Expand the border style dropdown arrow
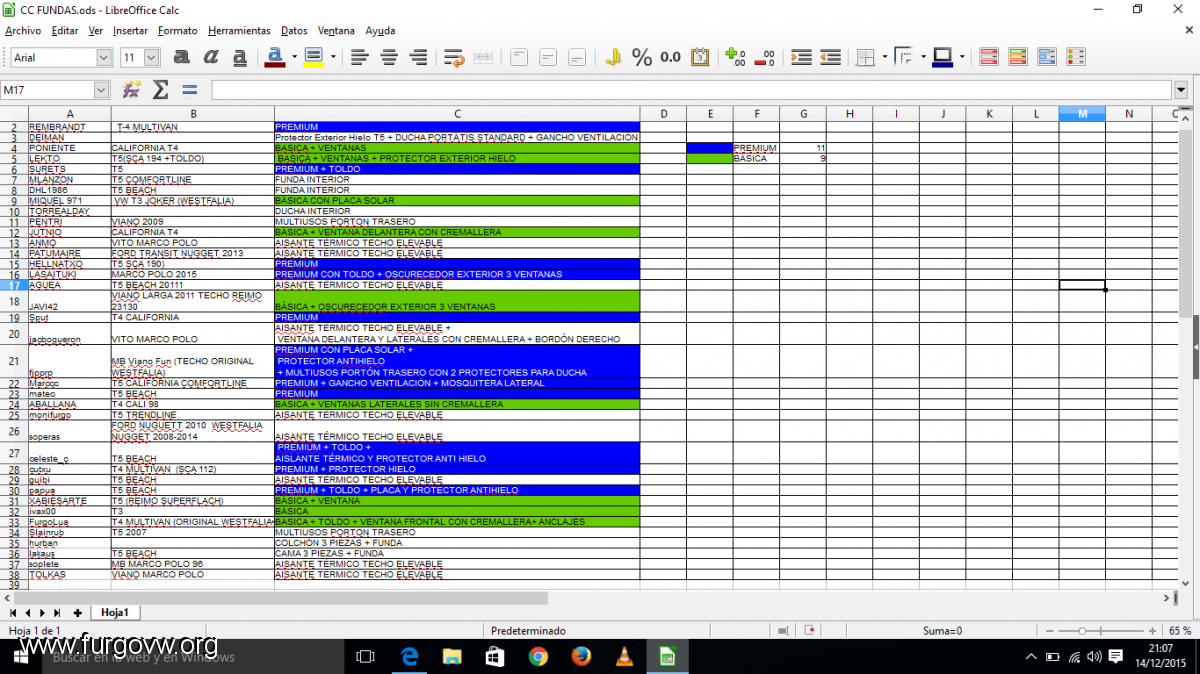This screenshot has width=1200, height=674. (x=921, y=57)
